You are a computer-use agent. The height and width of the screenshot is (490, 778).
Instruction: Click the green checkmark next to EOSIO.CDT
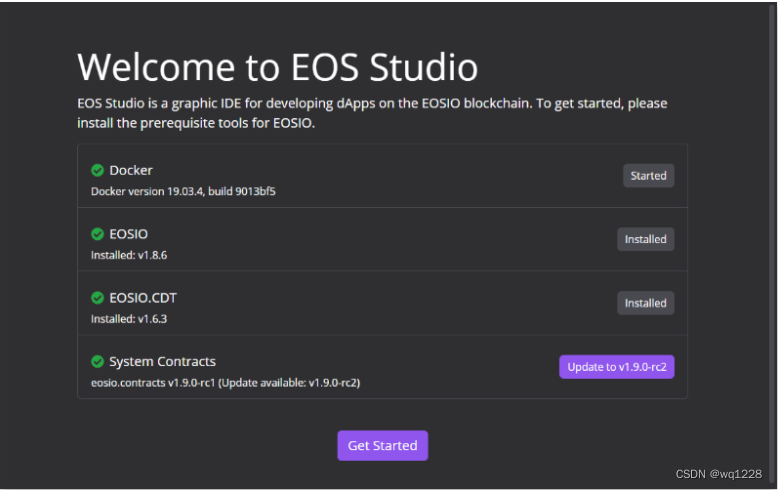[x=97, y=298]
